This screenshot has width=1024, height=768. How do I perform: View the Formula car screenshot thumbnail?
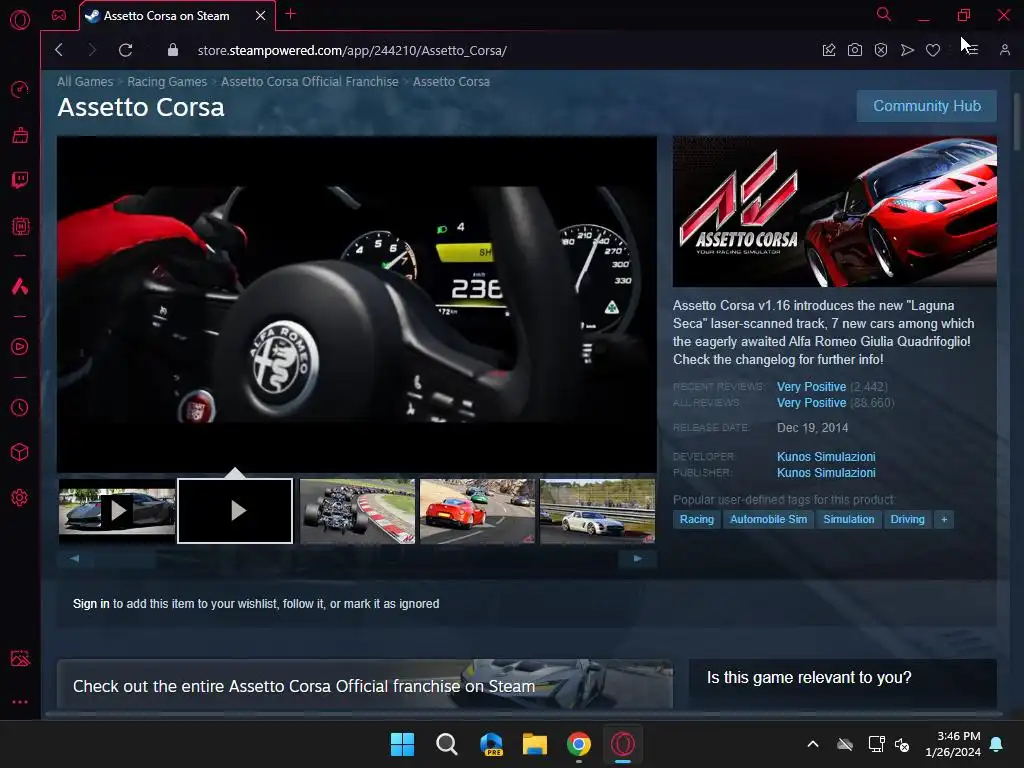[x=357, y=511]
